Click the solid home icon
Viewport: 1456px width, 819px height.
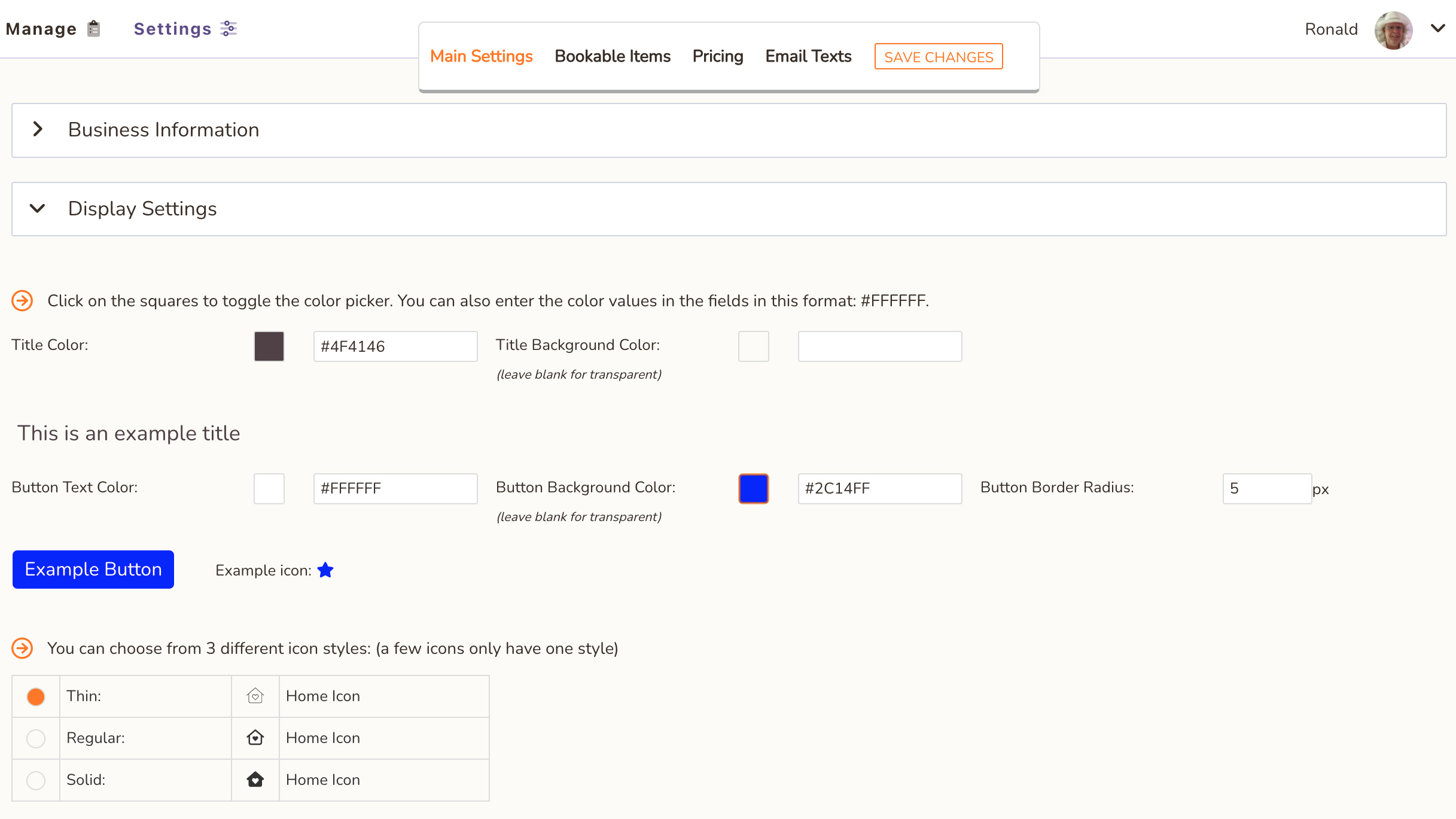pyautogui.click(x=255, y=780)
